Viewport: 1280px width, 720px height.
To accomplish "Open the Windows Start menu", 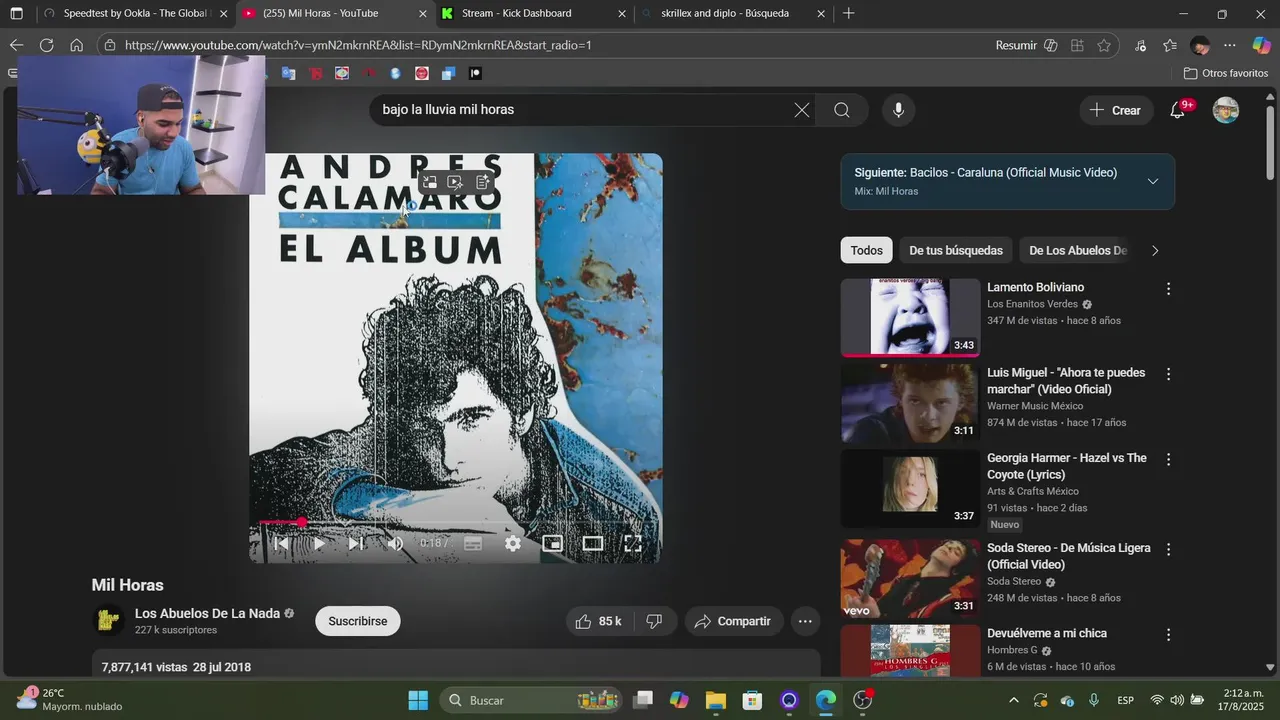I will click(x=418, y=700).
